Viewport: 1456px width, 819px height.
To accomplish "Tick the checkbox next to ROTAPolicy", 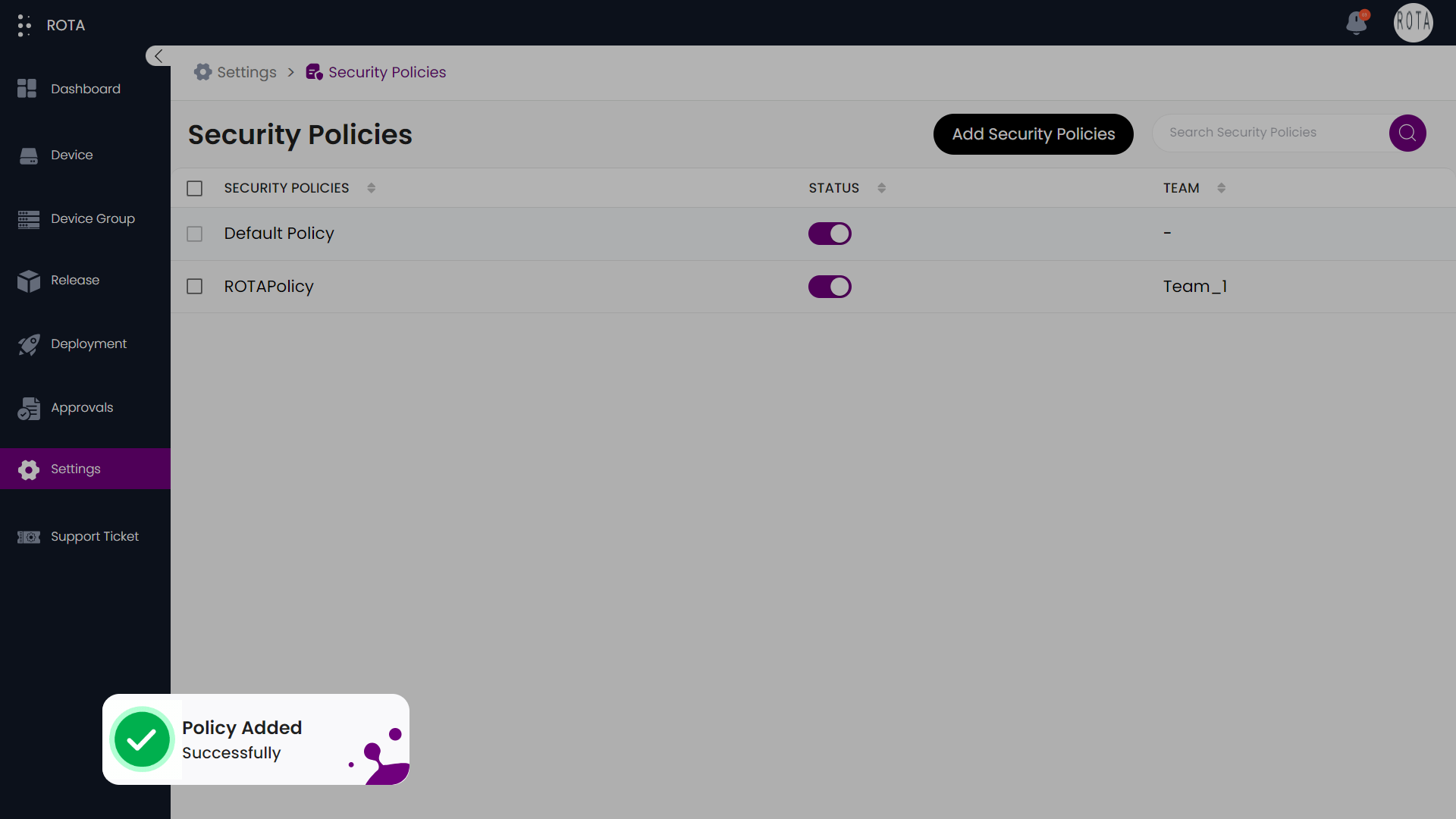I will [x=194, y=287].
